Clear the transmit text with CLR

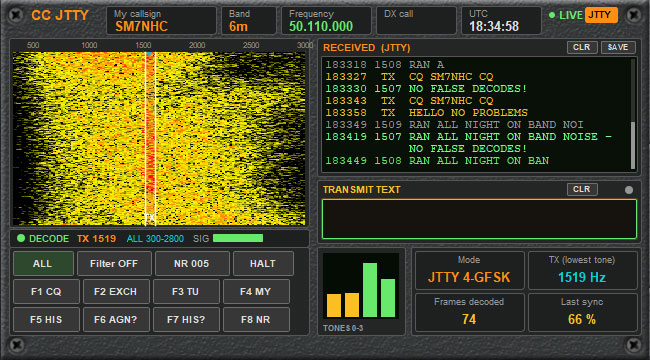(x=582, y=189)
